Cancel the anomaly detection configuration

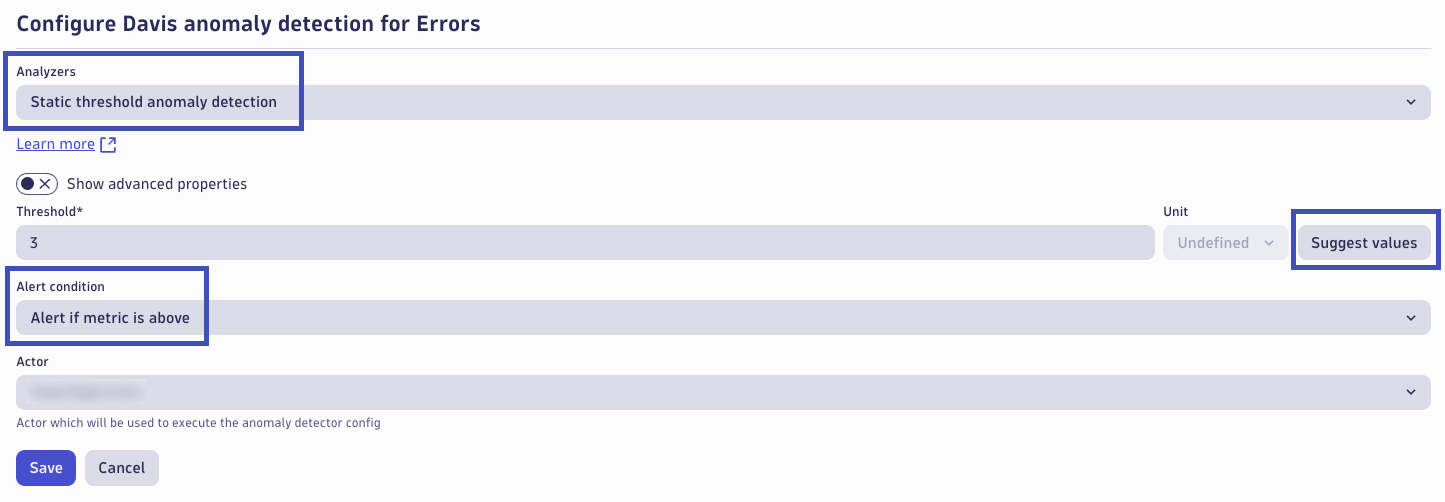pos(122,468)
